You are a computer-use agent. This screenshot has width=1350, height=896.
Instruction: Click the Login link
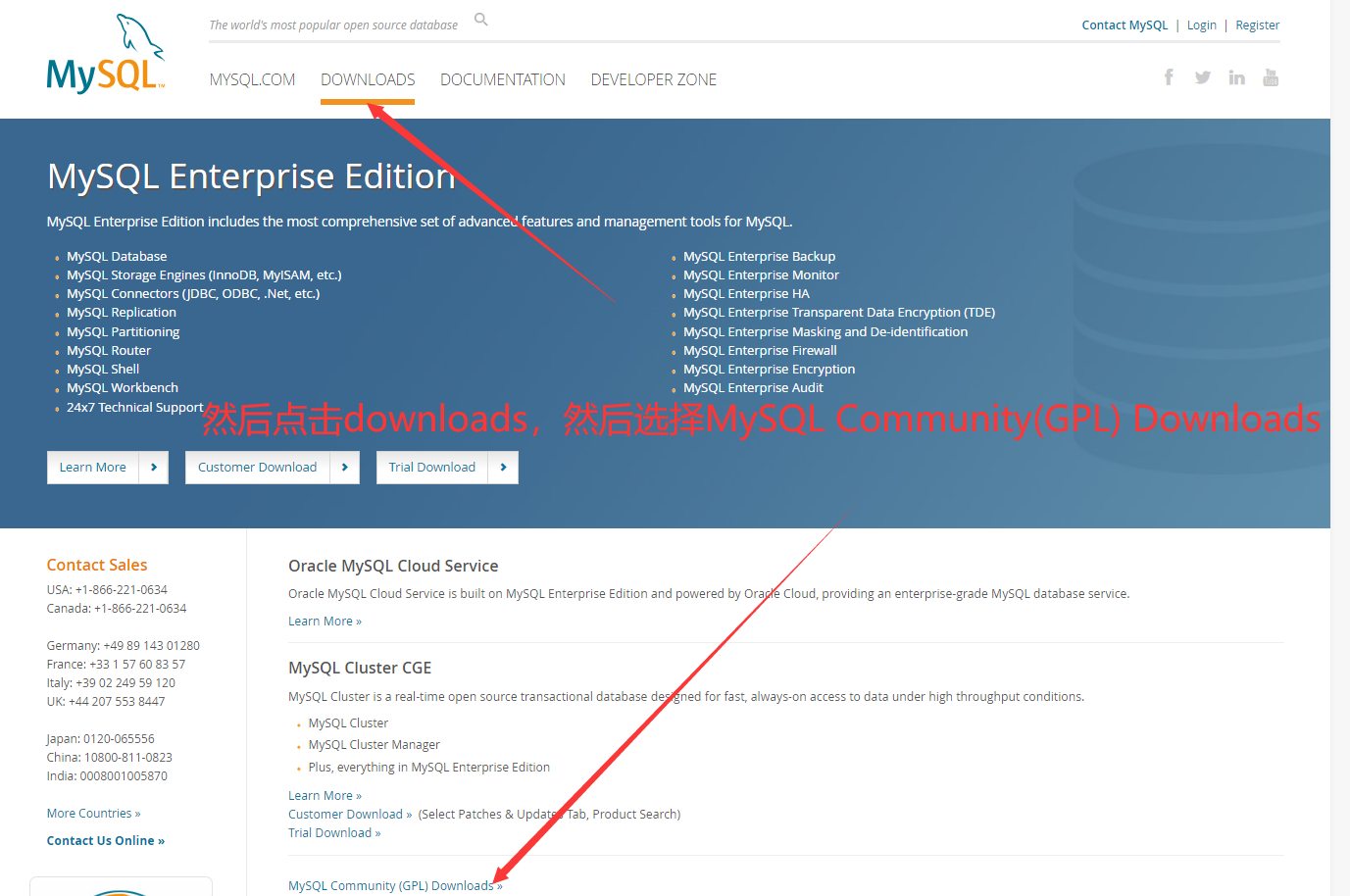coord(1201,25)
